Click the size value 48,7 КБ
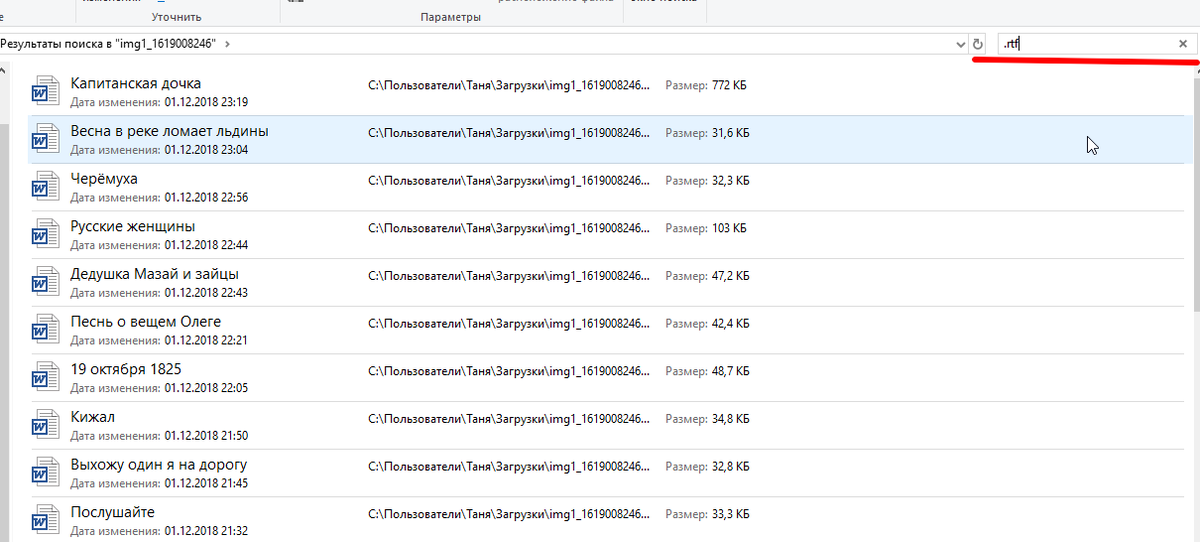 click(x=731, y=371)
